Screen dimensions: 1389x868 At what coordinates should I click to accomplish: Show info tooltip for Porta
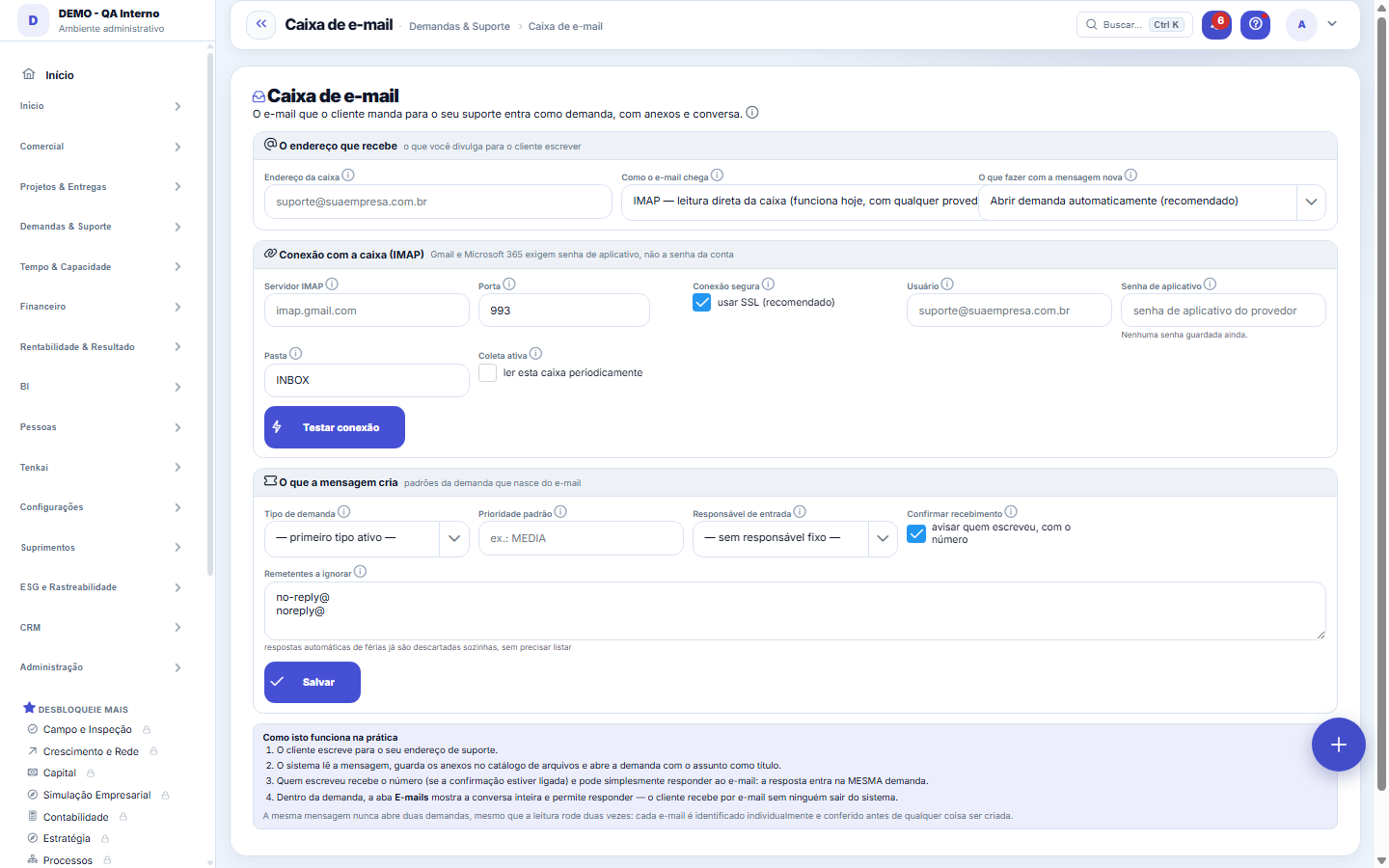509,285
